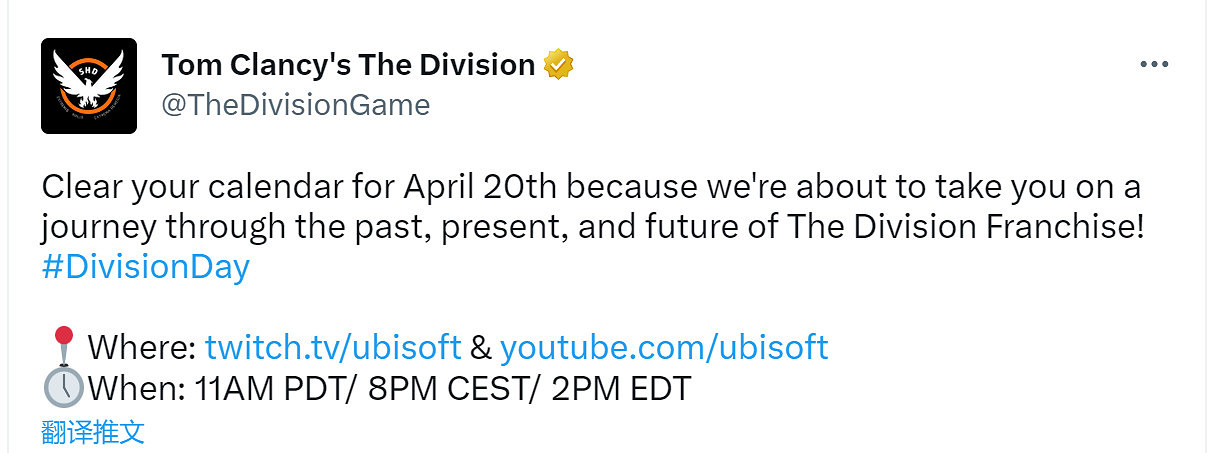
Task: Open the #DivisionDay hashtag
Action: tap(145, 268)
